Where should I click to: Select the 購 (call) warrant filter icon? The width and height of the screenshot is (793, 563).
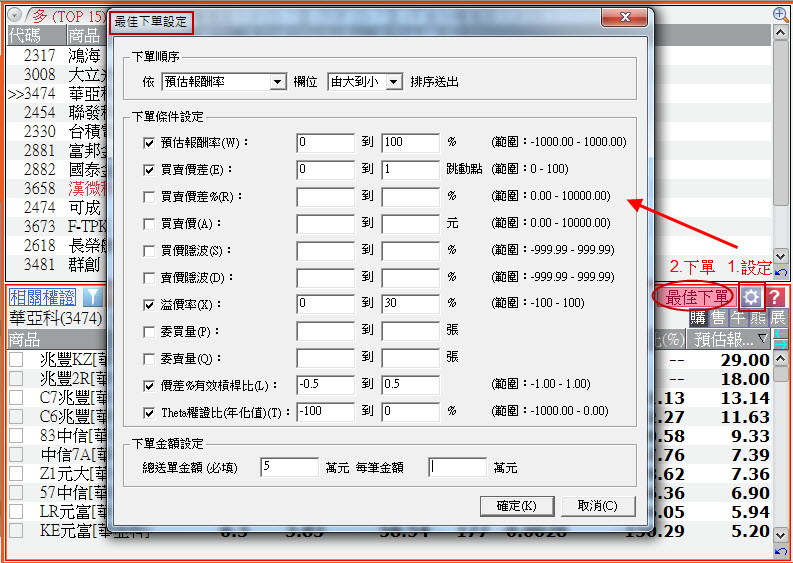coord(698,318)
